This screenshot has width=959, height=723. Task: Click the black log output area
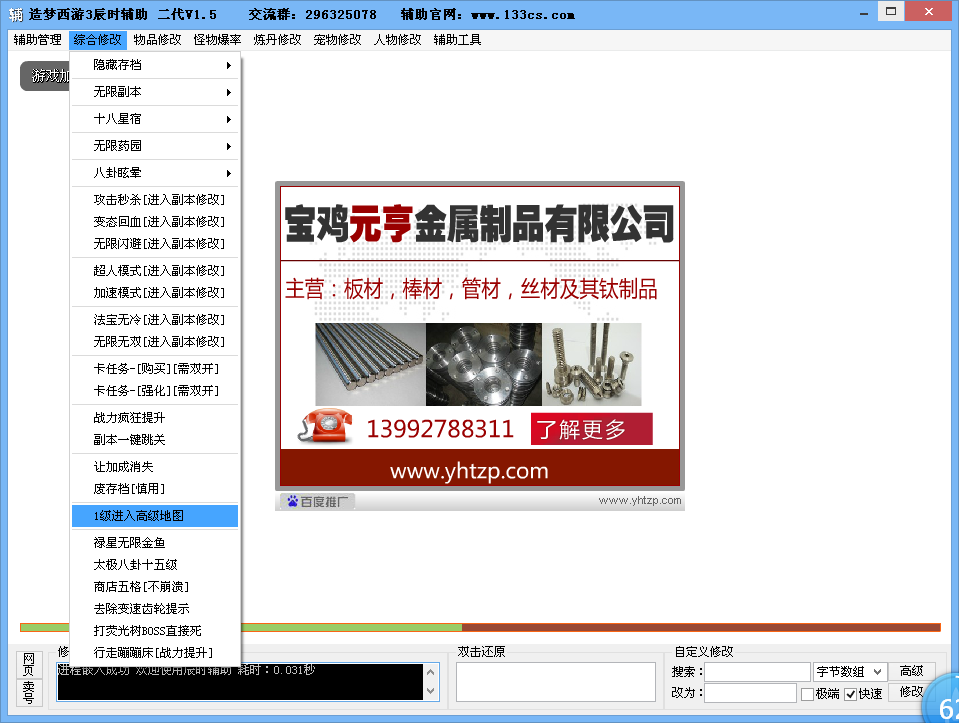click(x=240, y=681)
